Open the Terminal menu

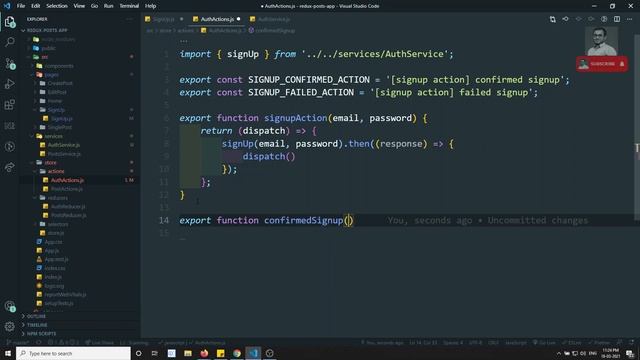pyautogui.click(x=129, y=6)
